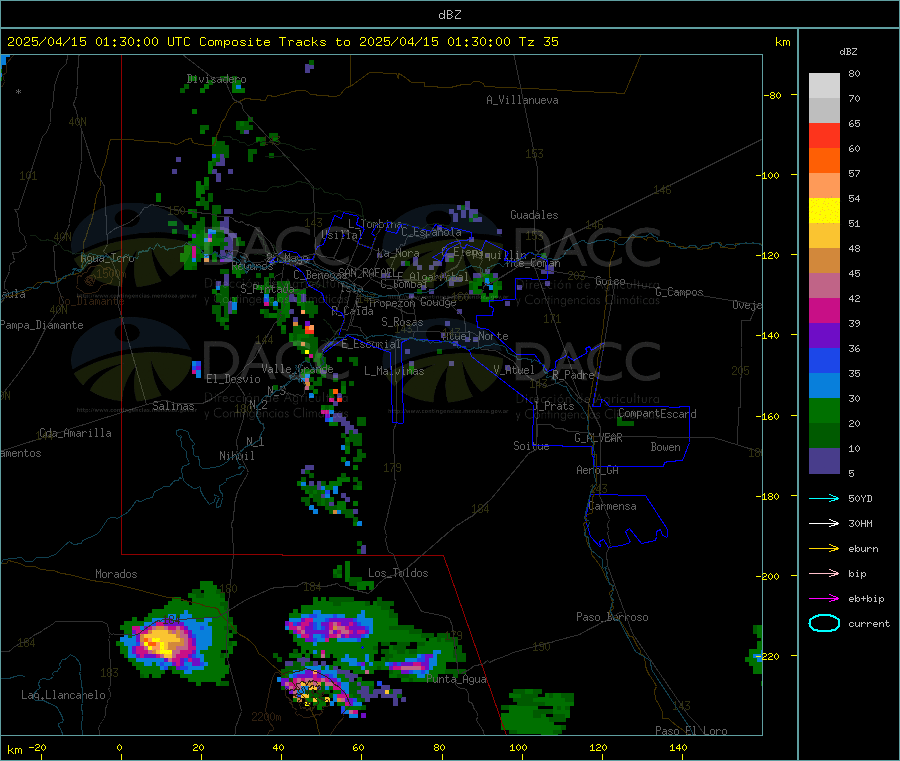Choose the purple 36-39 dBZ color band
The width and height of the screenshot is (900, 761).
824,336
